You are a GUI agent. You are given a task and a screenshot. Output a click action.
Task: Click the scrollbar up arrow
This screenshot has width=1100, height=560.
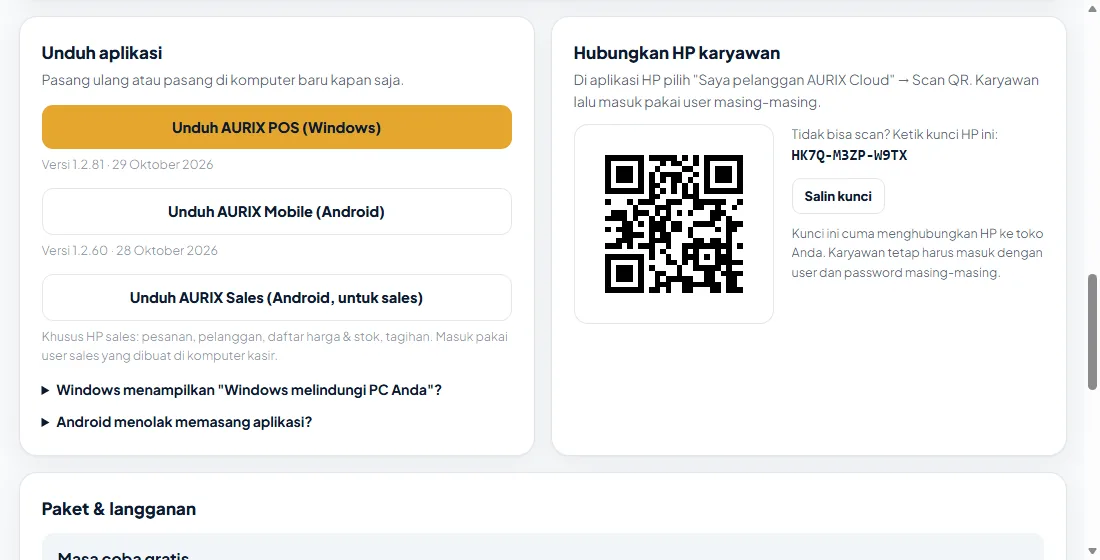[x=1092, y=7]
